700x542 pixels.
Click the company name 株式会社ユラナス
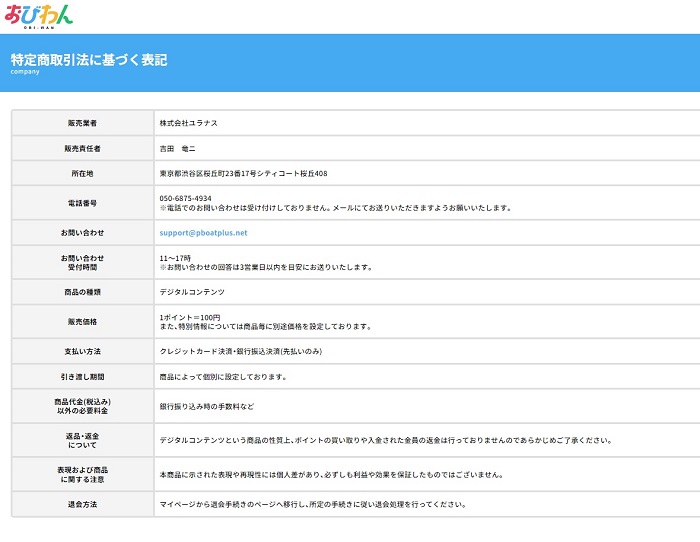(188, 123)
